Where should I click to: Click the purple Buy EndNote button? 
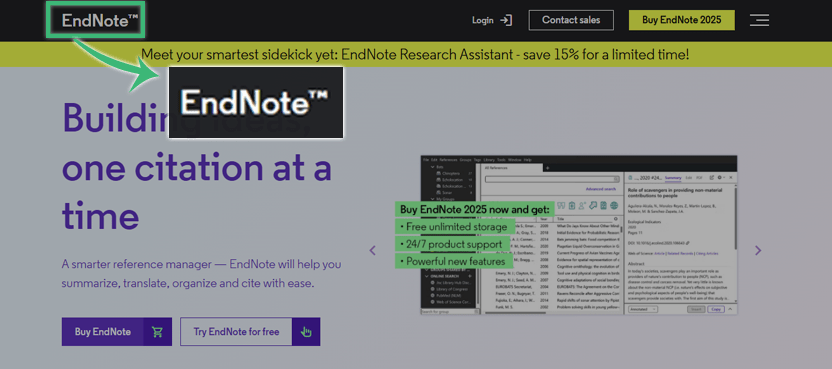(x=117, y=332)
